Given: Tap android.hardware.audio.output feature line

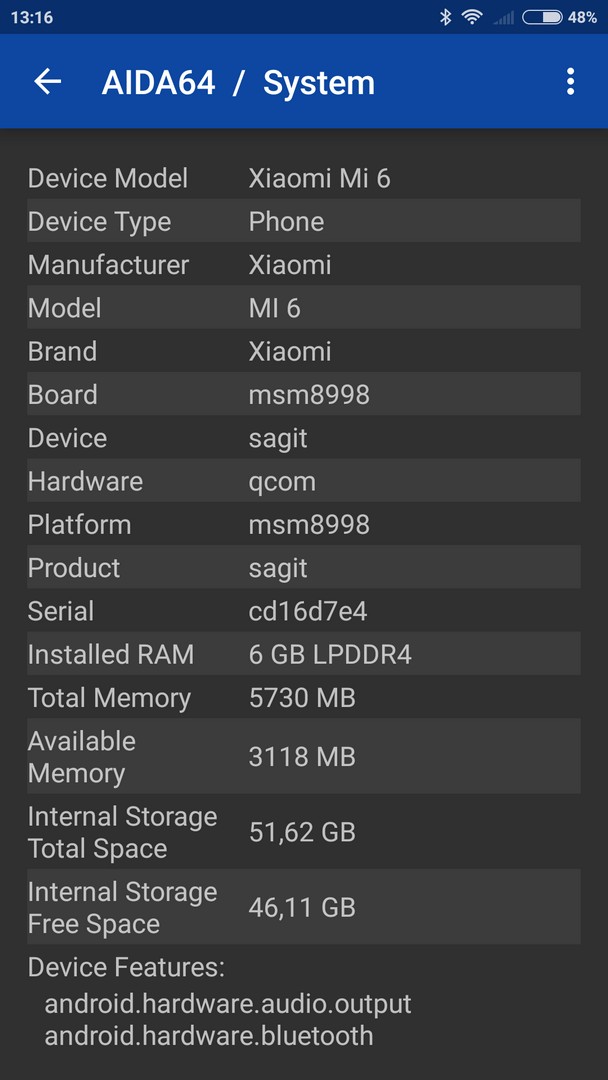Looking at the screenshot, I should [x=228, y=1003].
